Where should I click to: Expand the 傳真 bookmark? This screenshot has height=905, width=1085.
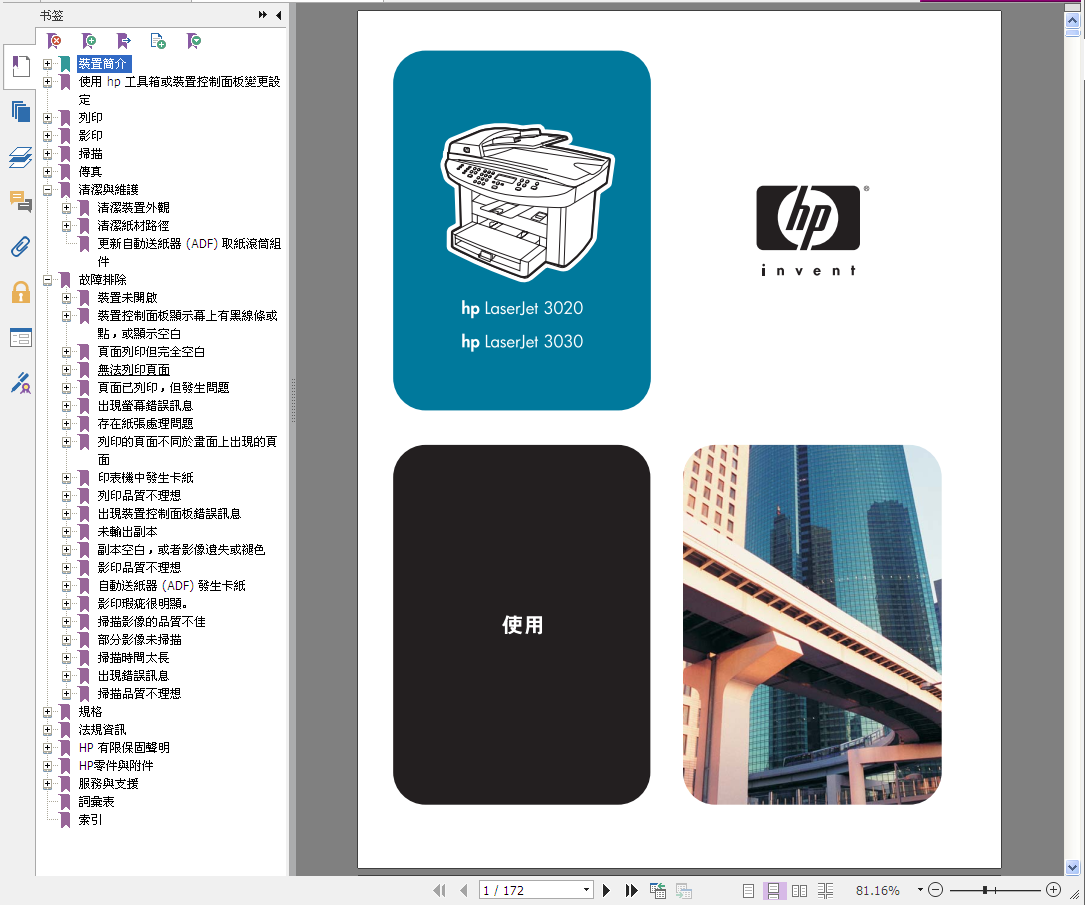pos(48,172)
